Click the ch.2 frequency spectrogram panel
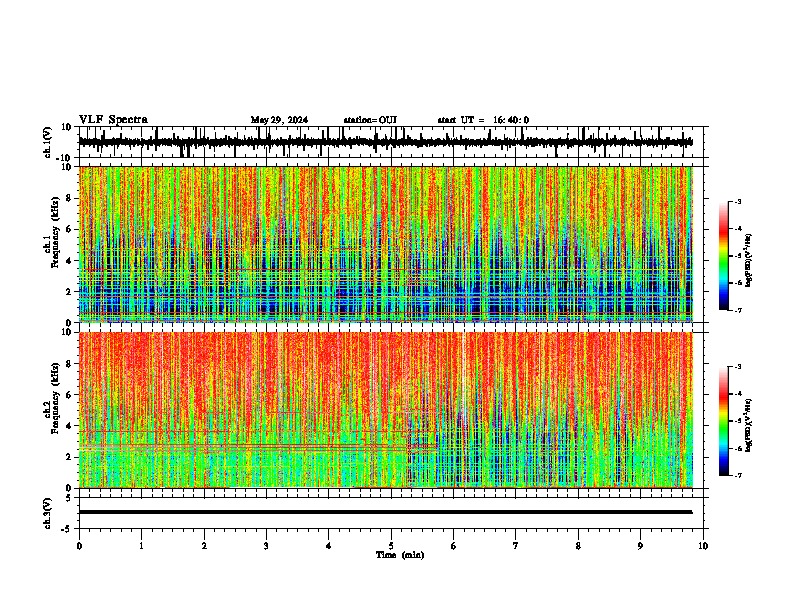This screenshot has width=792, height=612. tap(385, 410)
